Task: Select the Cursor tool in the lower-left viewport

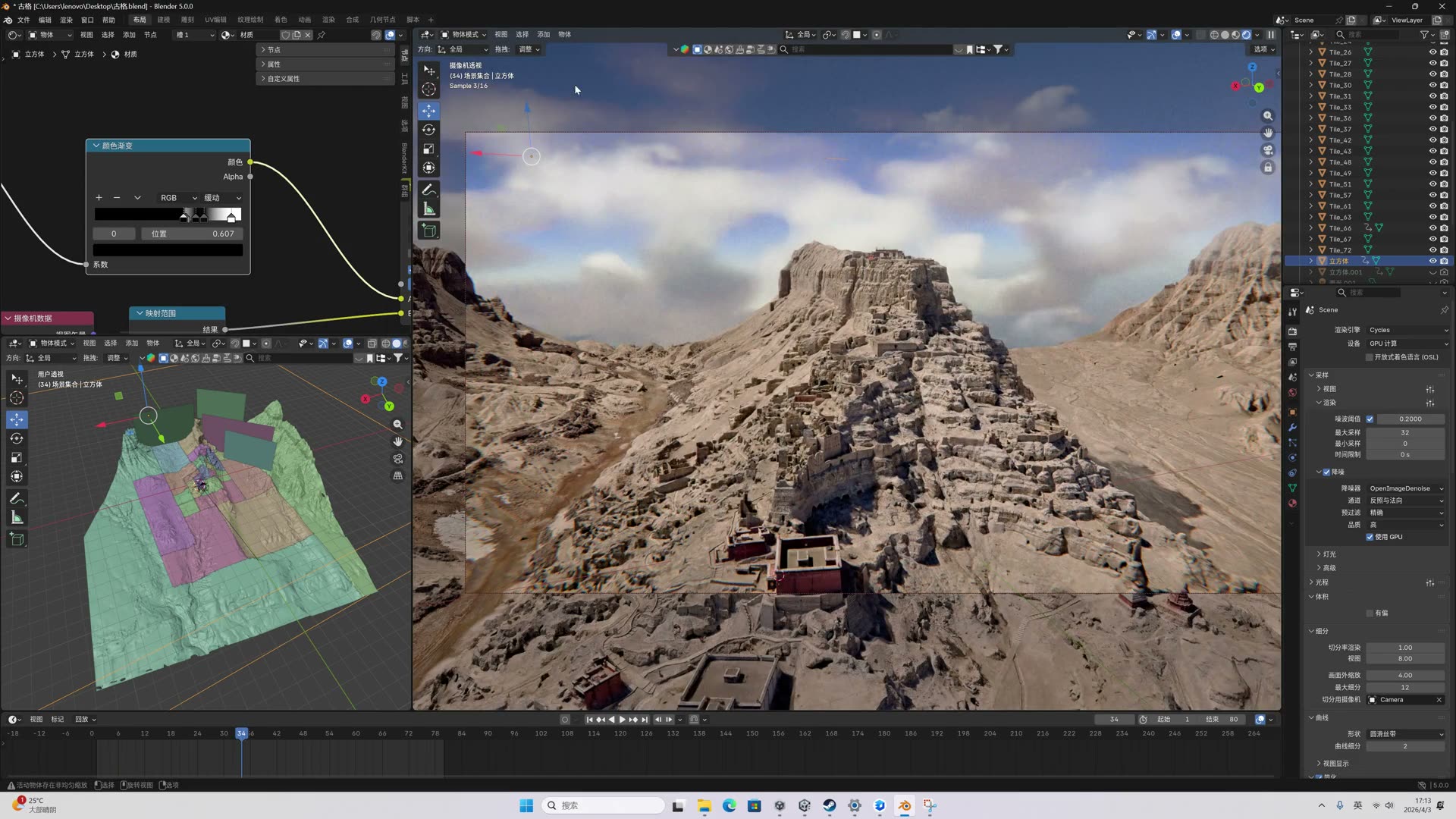Action: [x=17, y=398]
